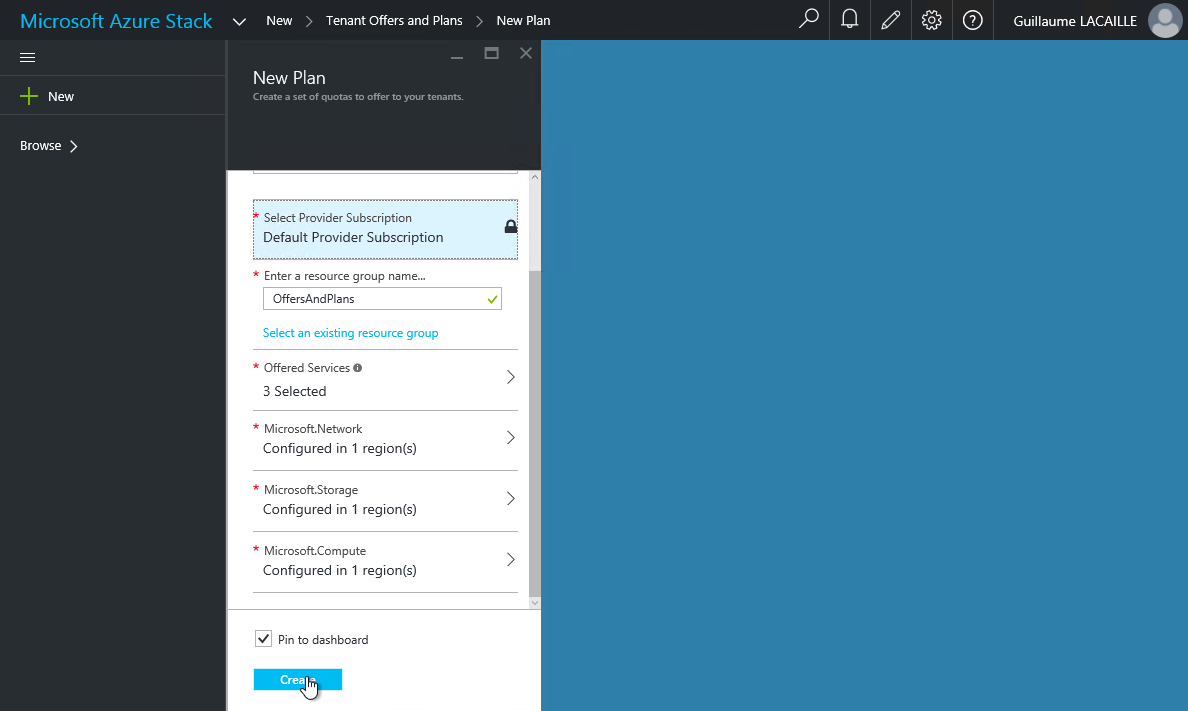Click the Guillaume LACAILLE account name
1188x711 pixels.
click(1075, 21)
